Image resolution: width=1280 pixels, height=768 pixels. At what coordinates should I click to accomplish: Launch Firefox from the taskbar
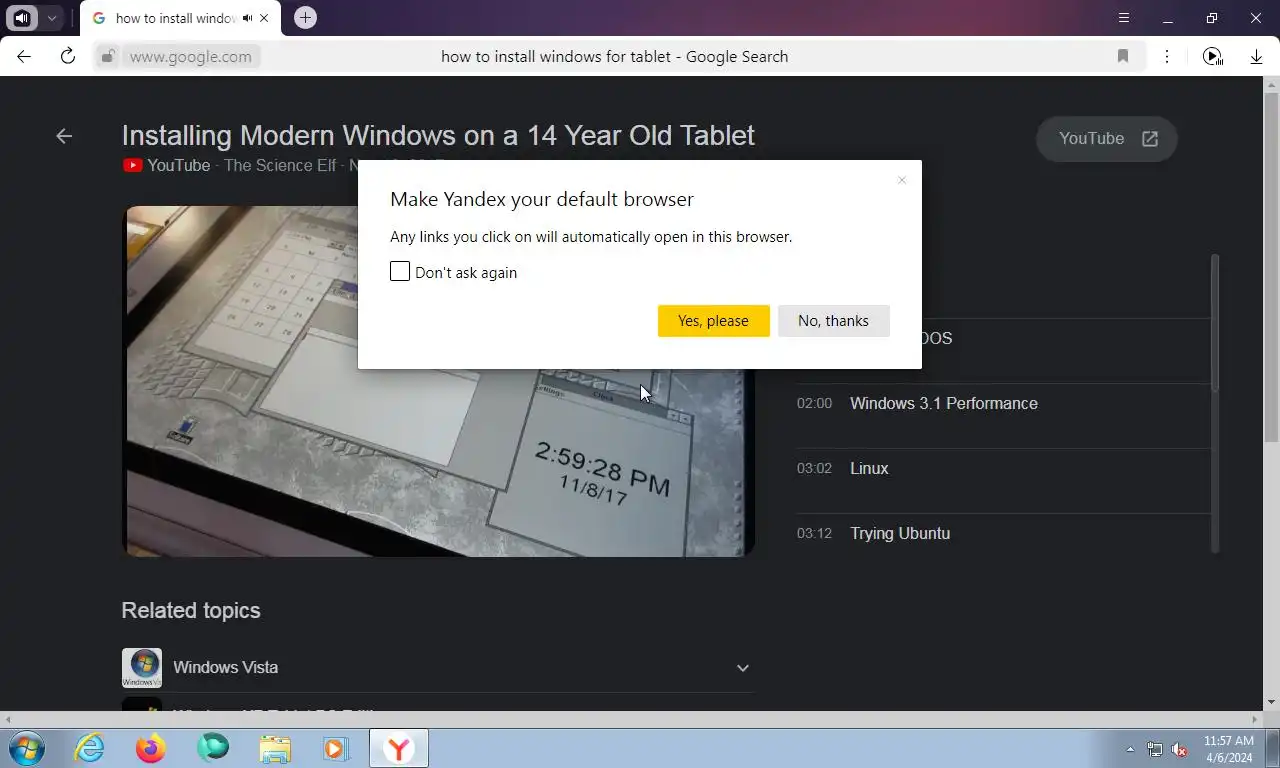pos(151,748)
